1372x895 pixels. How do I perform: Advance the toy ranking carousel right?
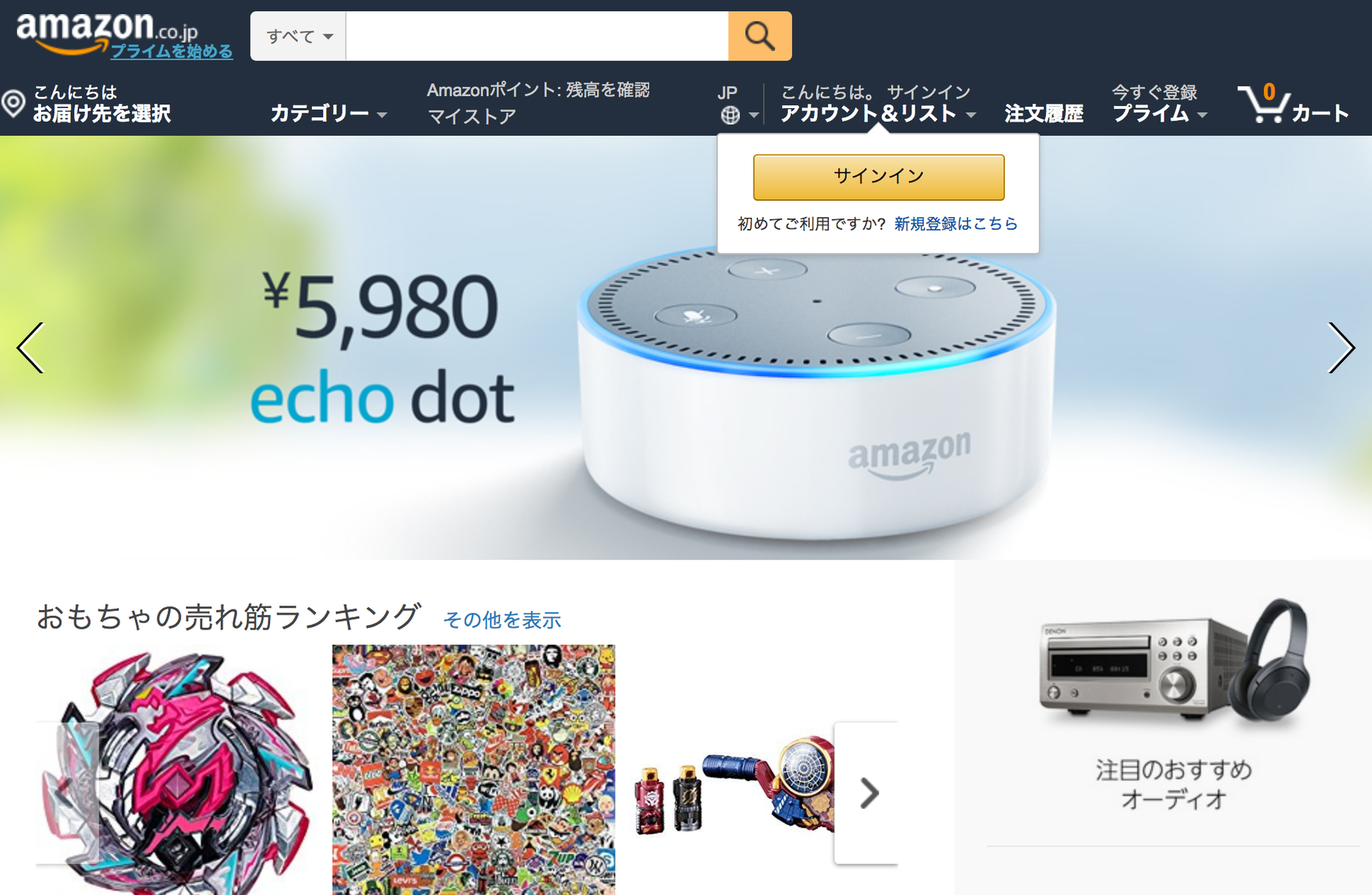point(868,793)
